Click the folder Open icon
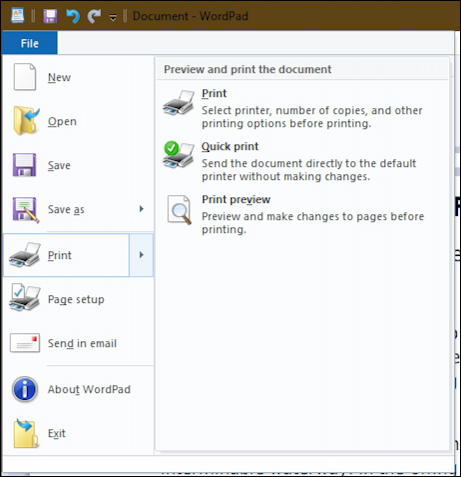This screenshot has height=477, width=461. coord(26,121)
